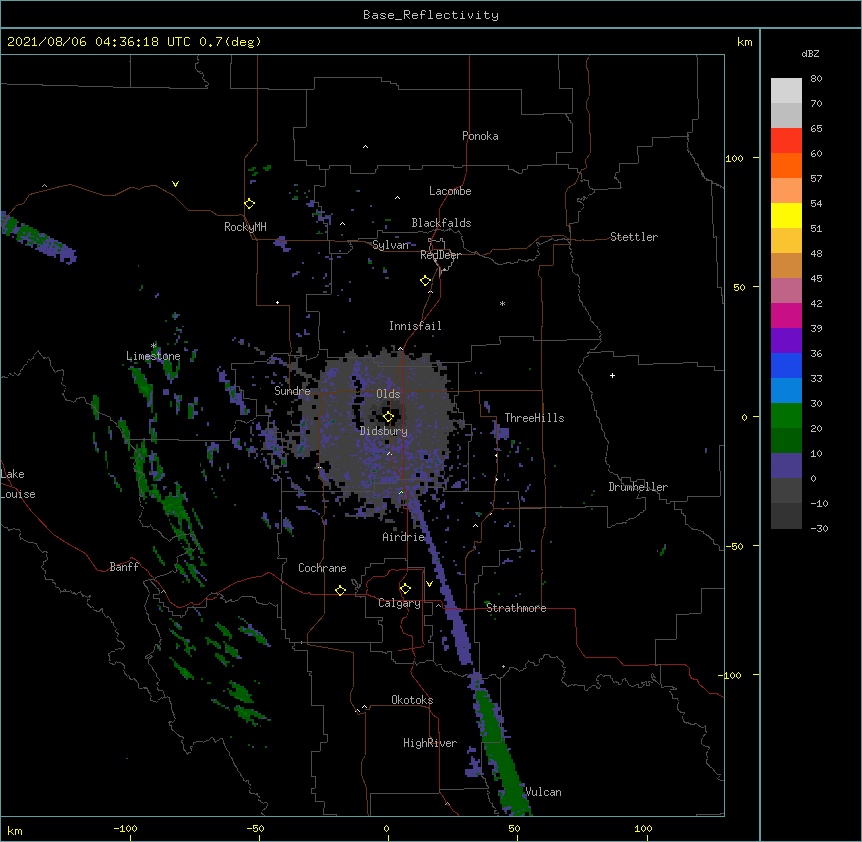Image resolution: width=862 pixels, height=842 pixels.
Task: Select the dark orange 57–60 dBZ swatch
Action: pos(786,165)
